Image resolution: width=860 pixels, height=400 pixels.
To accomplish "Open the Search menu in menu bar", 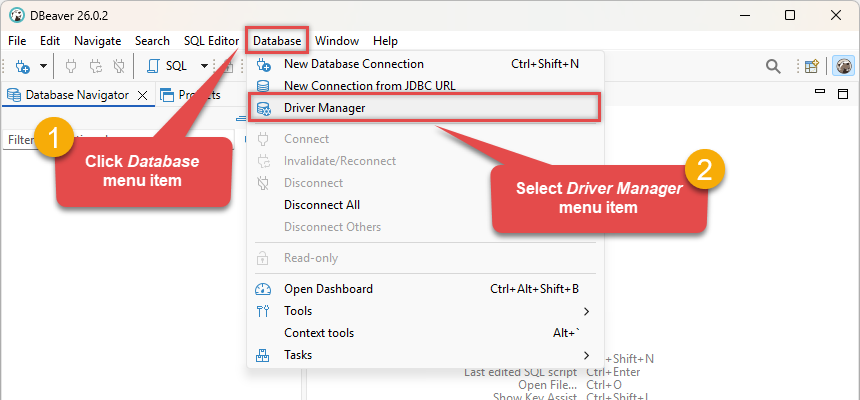I will tap(152, 41).
